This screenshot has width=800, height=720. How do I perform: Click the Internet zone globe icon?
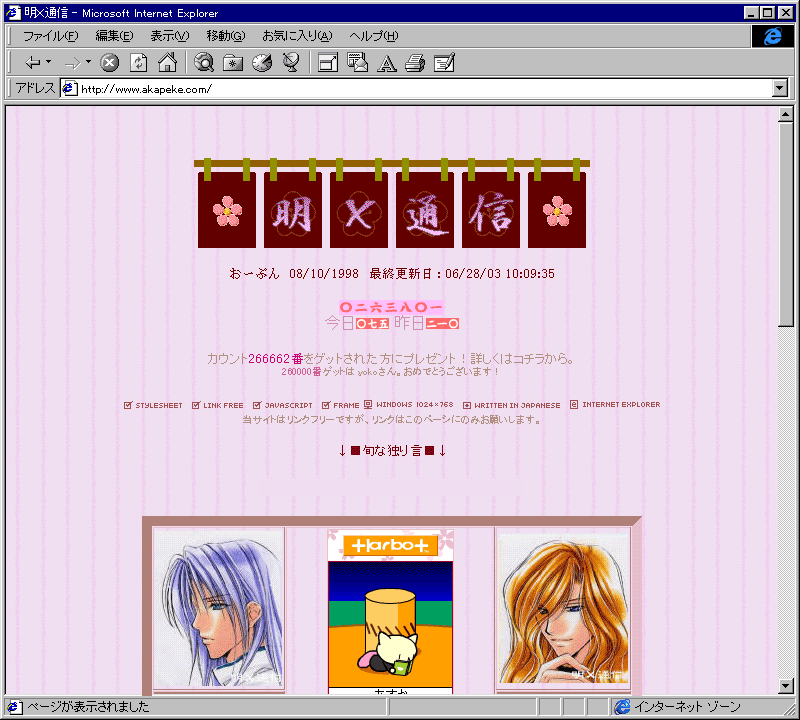(x=622, y=707)
